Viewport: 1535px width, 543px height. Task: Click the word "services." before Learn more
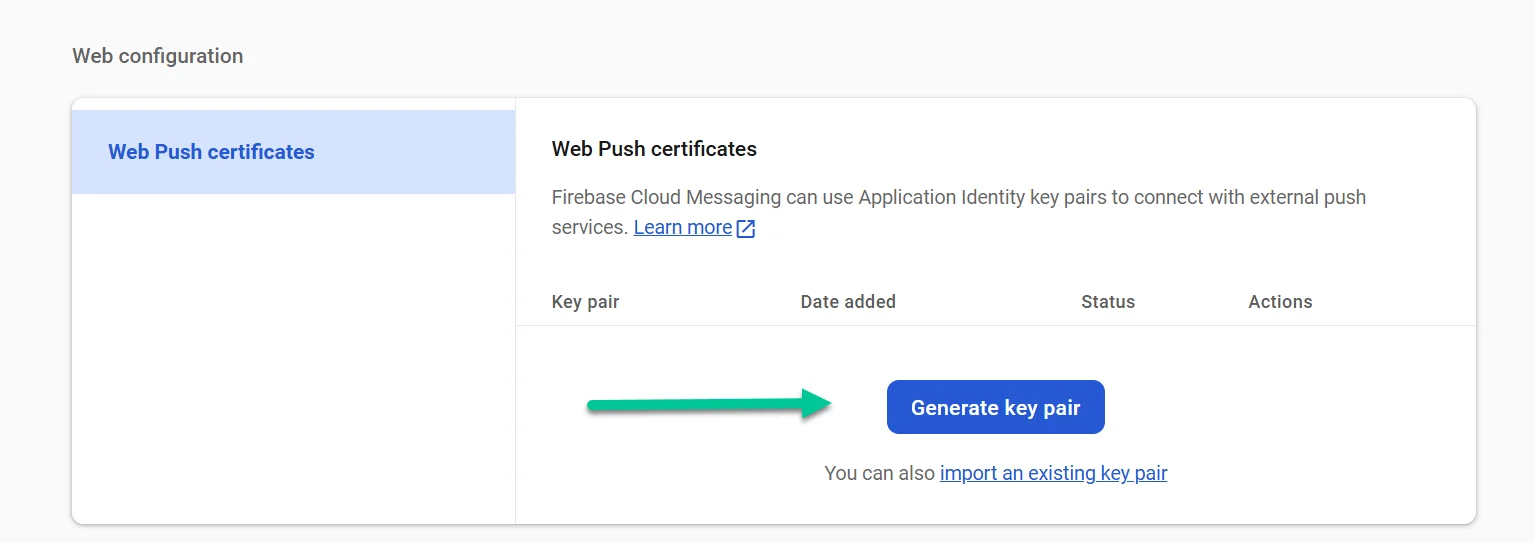tap(589, 227)
